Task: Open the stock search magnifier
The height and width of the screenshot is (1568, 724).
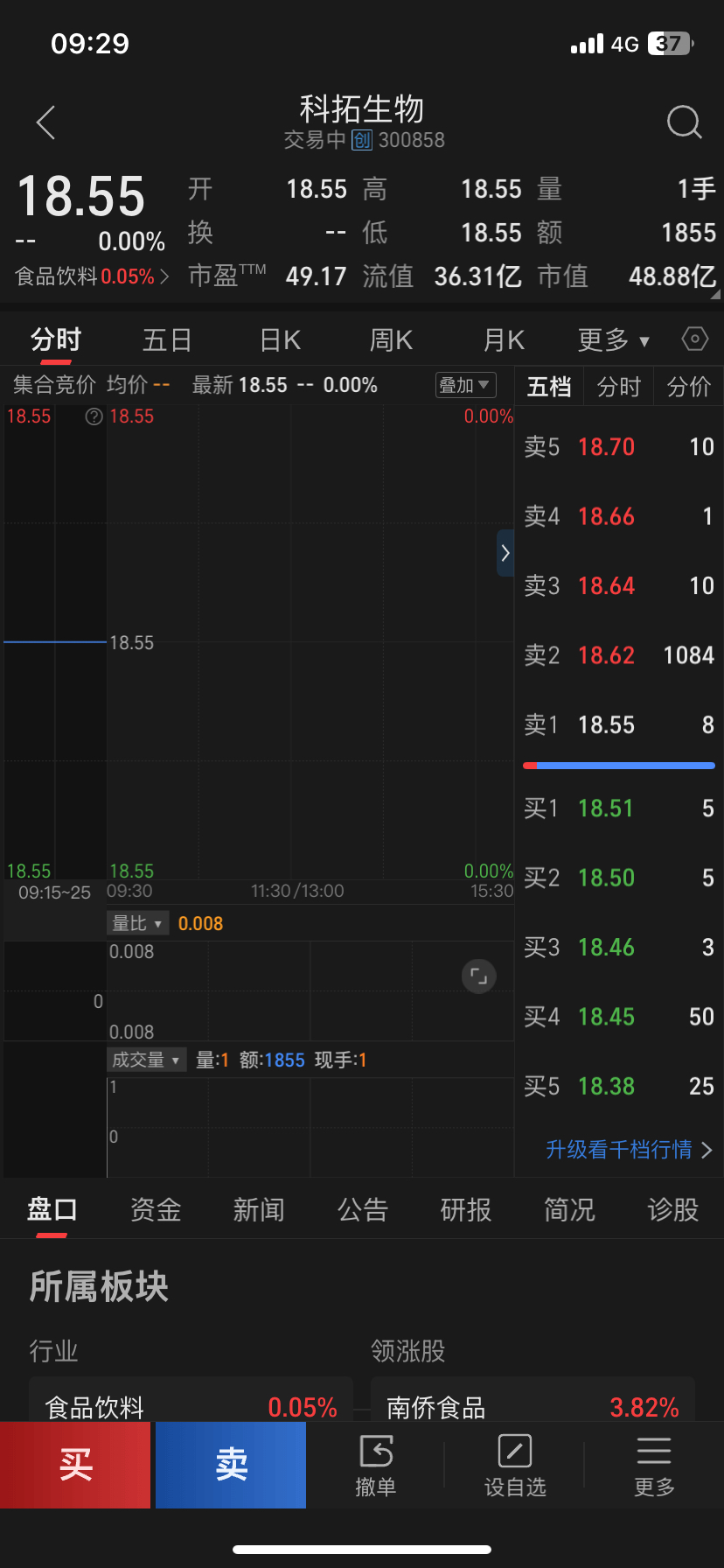Action: tap(684, 122)
